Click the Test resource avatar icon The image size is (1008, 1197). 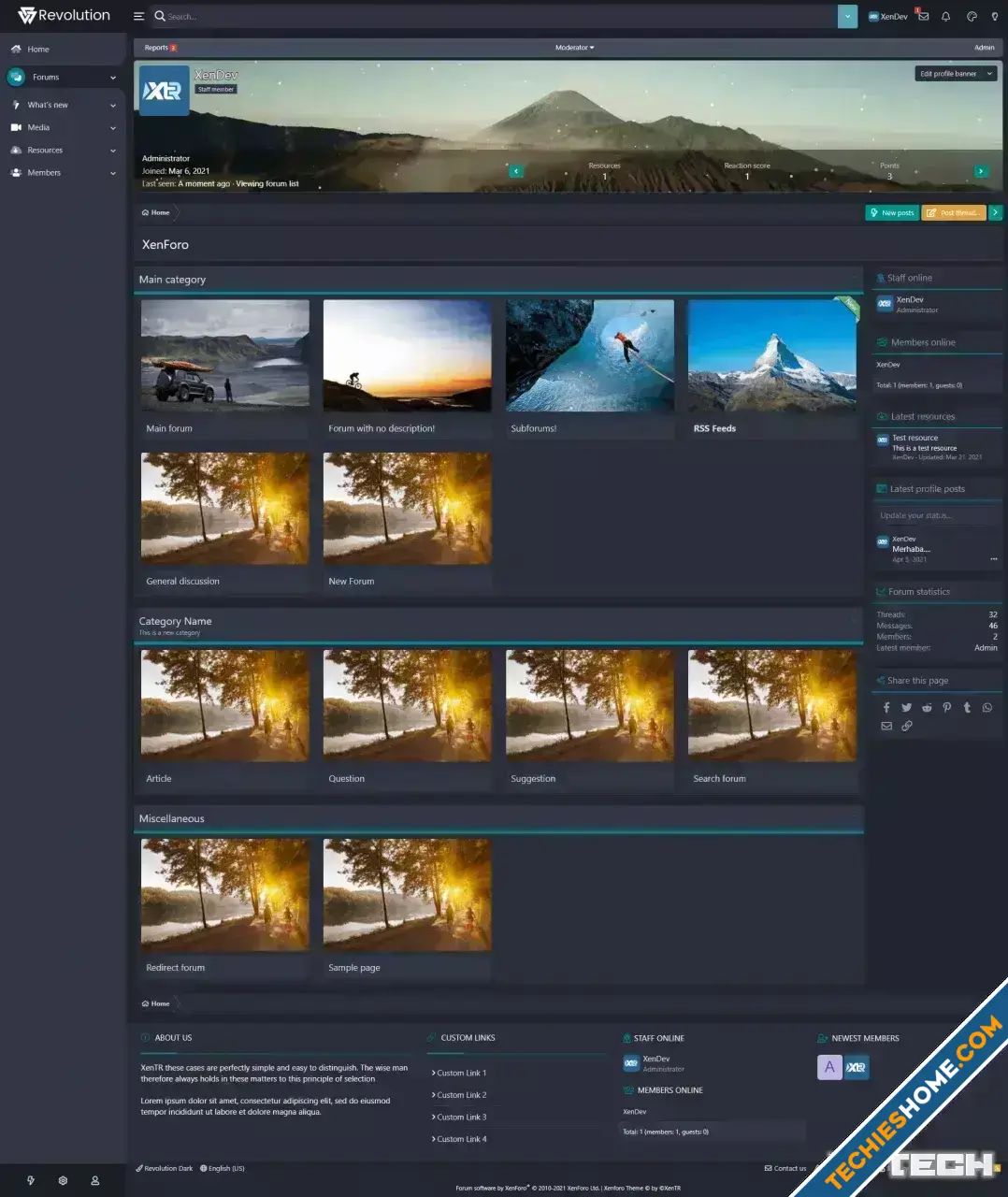(883, 440)
